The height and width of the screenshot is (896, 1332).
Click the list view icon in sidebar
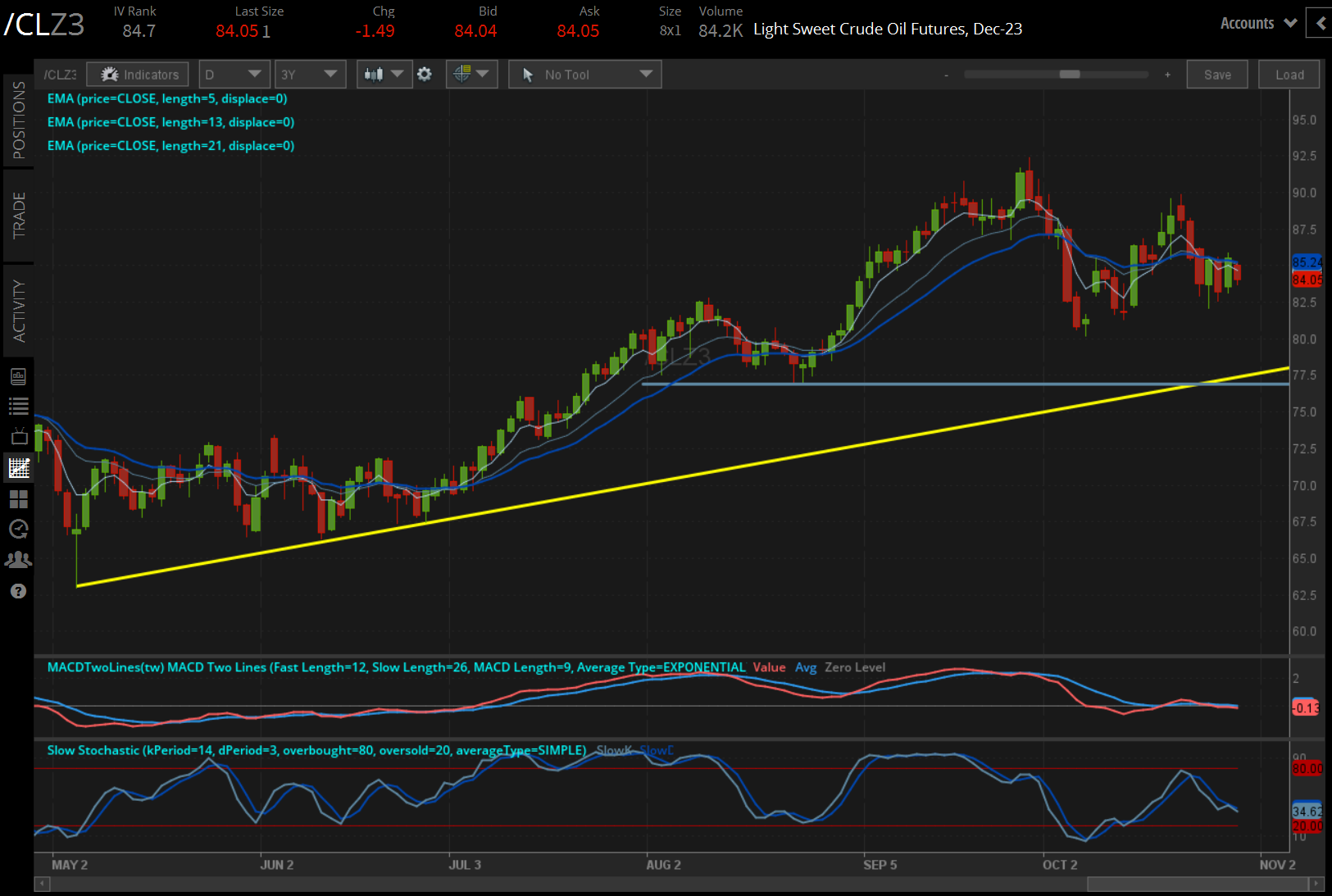[18, 407]
